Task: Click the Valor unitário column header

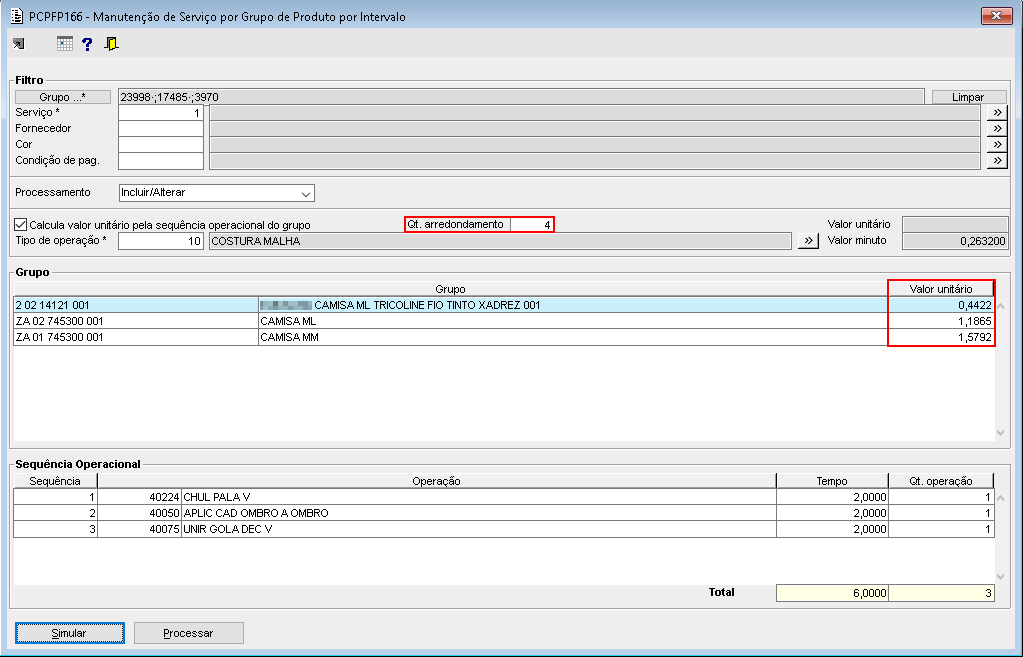Action: (941, 289)
